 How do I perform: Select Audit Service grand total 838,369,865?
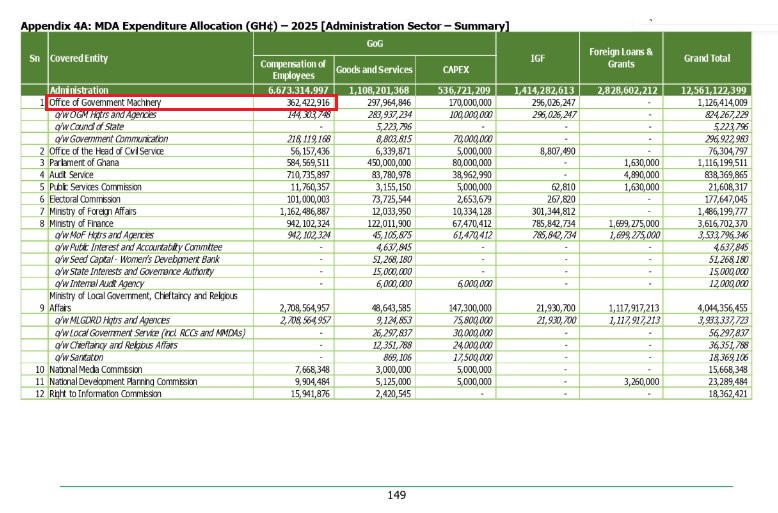point(725,175)
